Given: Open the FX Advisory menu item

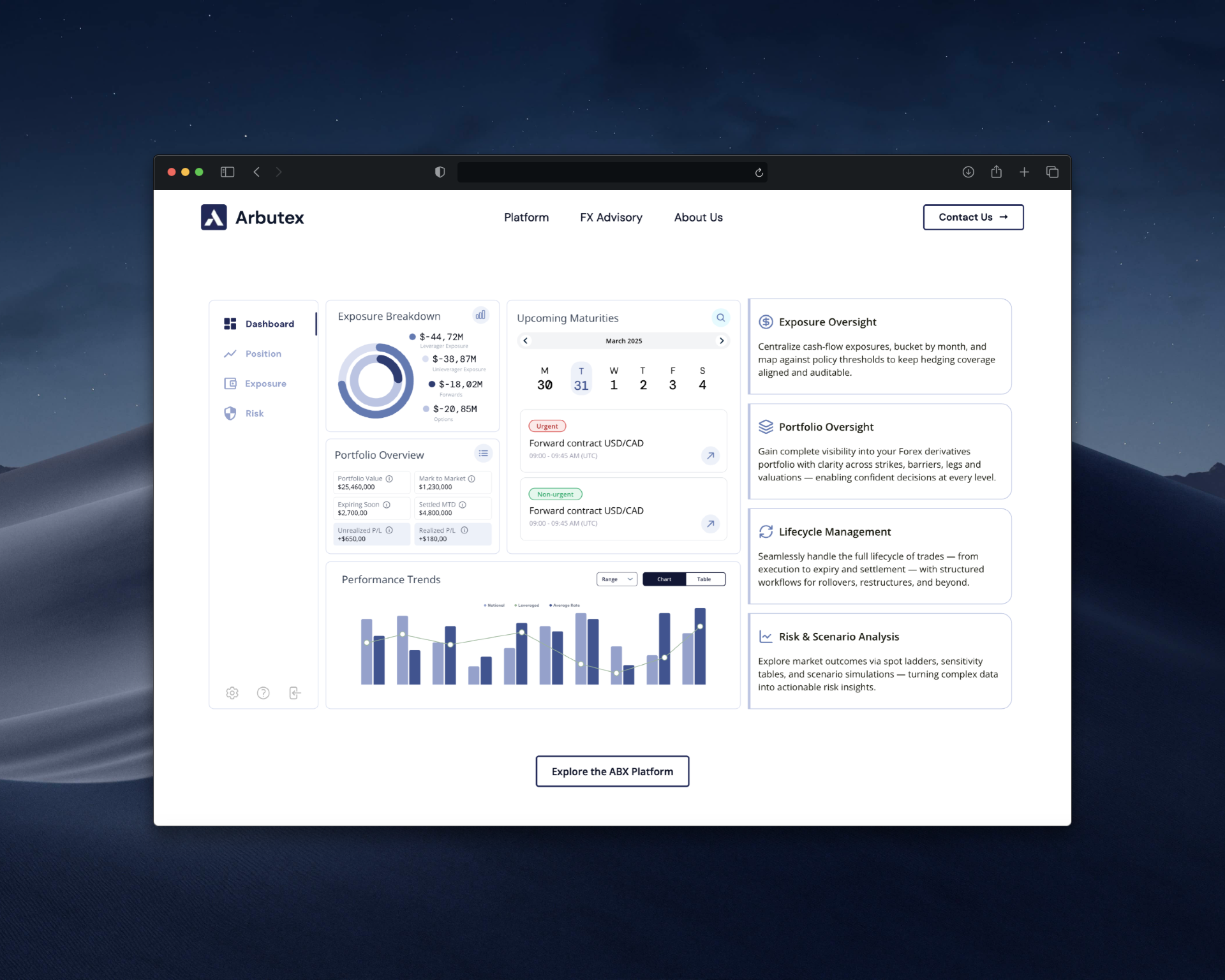Looking at the screenshot, I should click(x=611, y=218).
